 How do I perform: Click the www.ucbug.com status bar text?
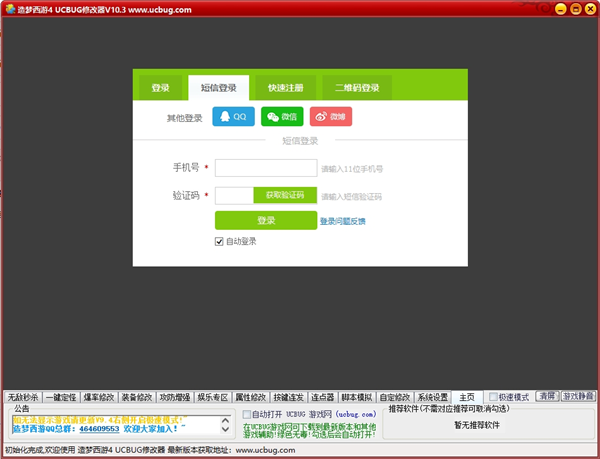click(265, 450)
